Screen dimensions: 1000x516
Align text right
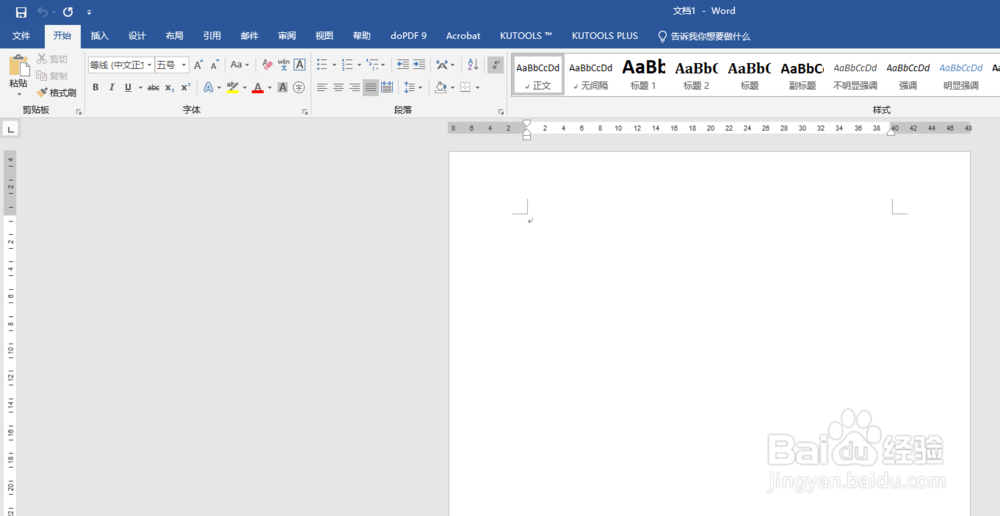(355, 87)
